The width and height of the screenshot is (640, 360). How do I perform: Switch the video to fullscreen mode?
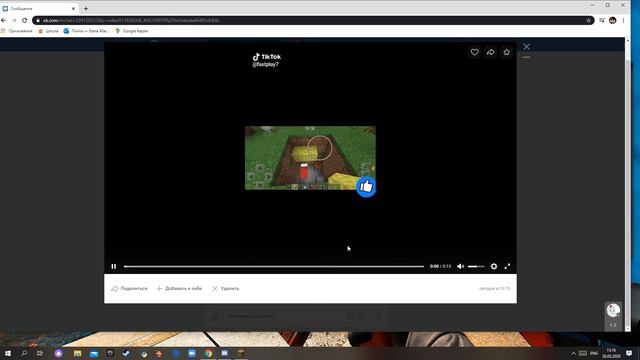point(507,266)
